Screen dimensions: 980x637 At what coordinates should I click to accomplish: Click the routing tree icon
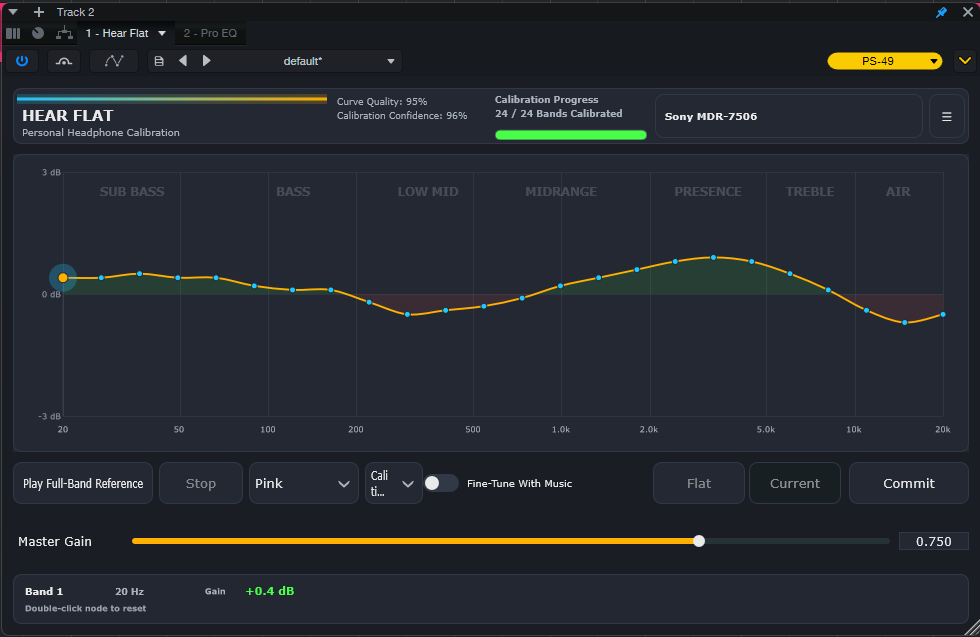point(64,33)
